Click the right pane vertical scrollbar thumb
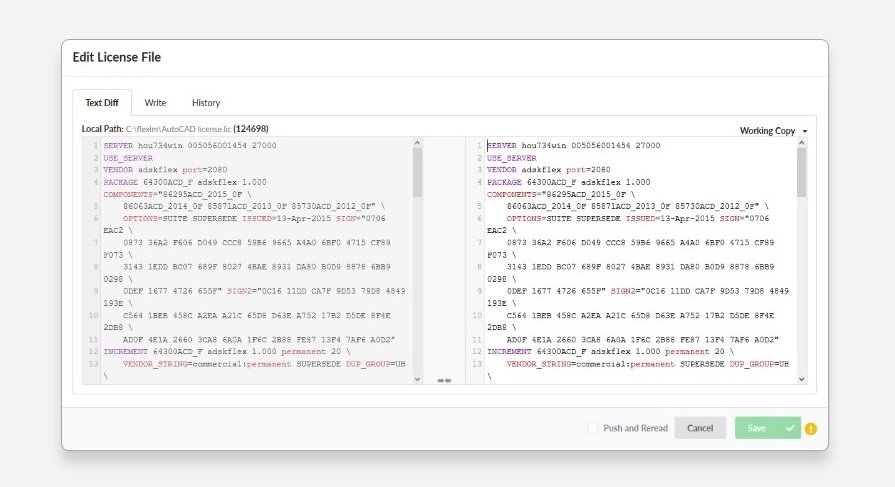This screenshot has height=487, width=895. tap(801, 172)
